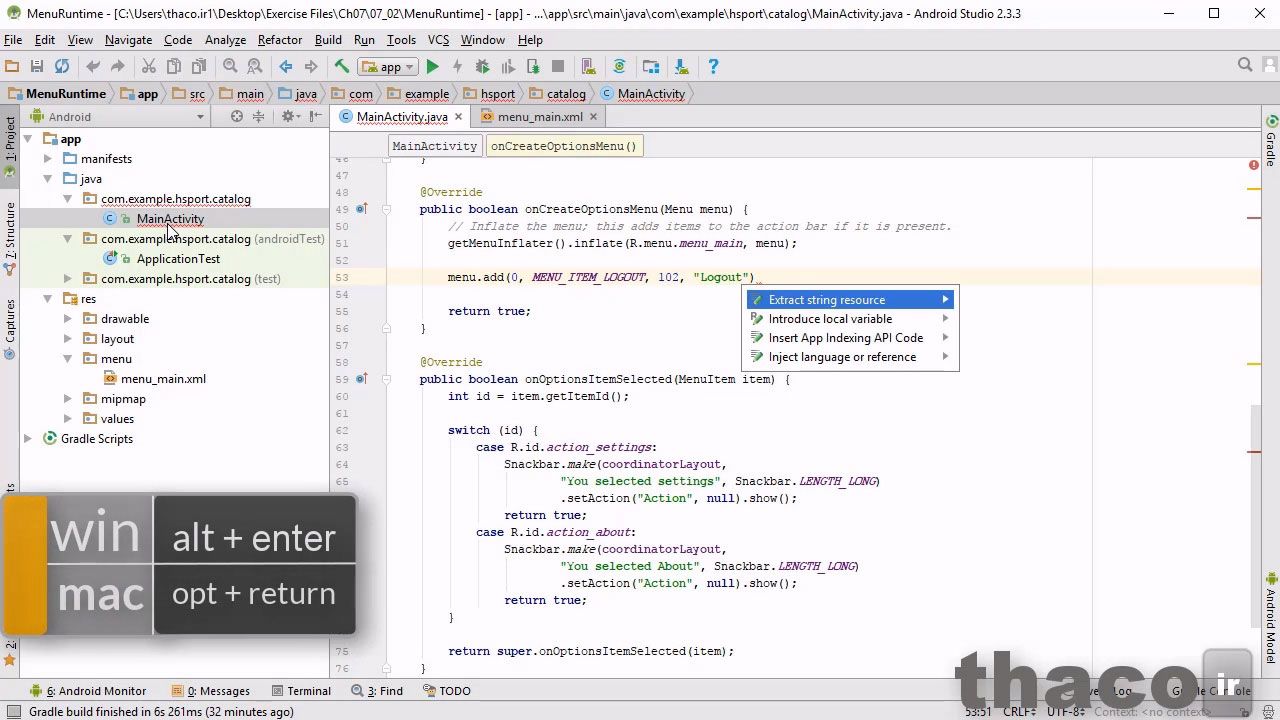Click the Stop square icon
The image size is (1280, 720).
pos(558,66)
